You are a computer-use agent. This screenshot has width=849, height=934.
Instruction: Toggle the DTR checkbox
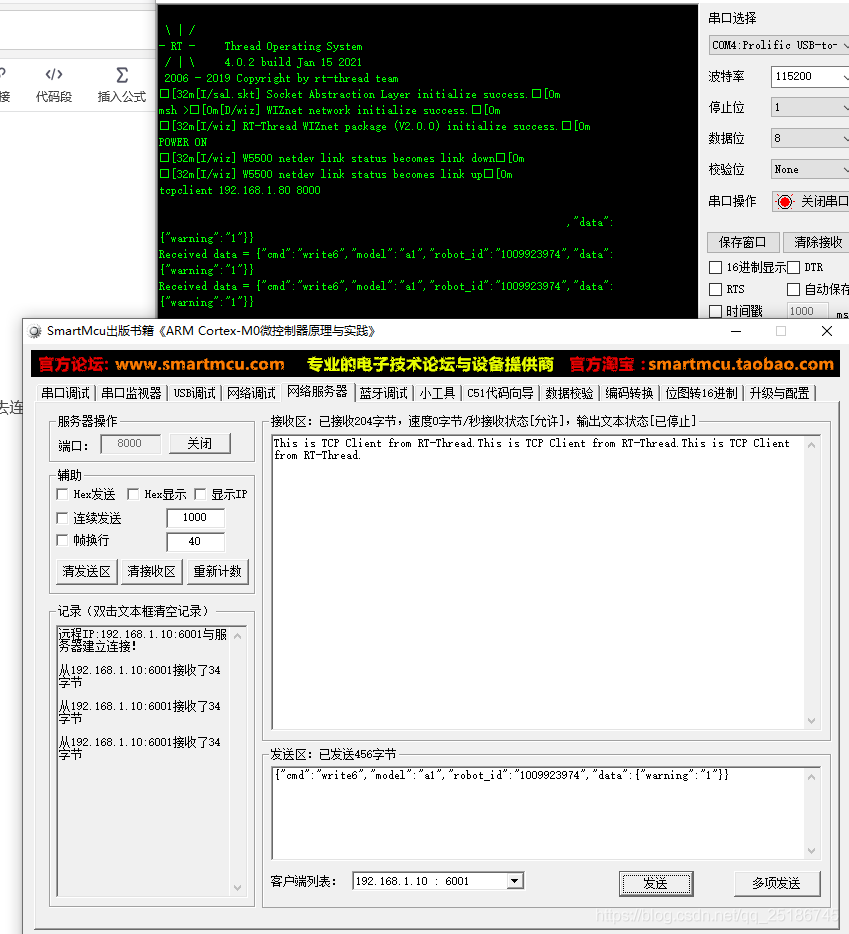point(793,267)
